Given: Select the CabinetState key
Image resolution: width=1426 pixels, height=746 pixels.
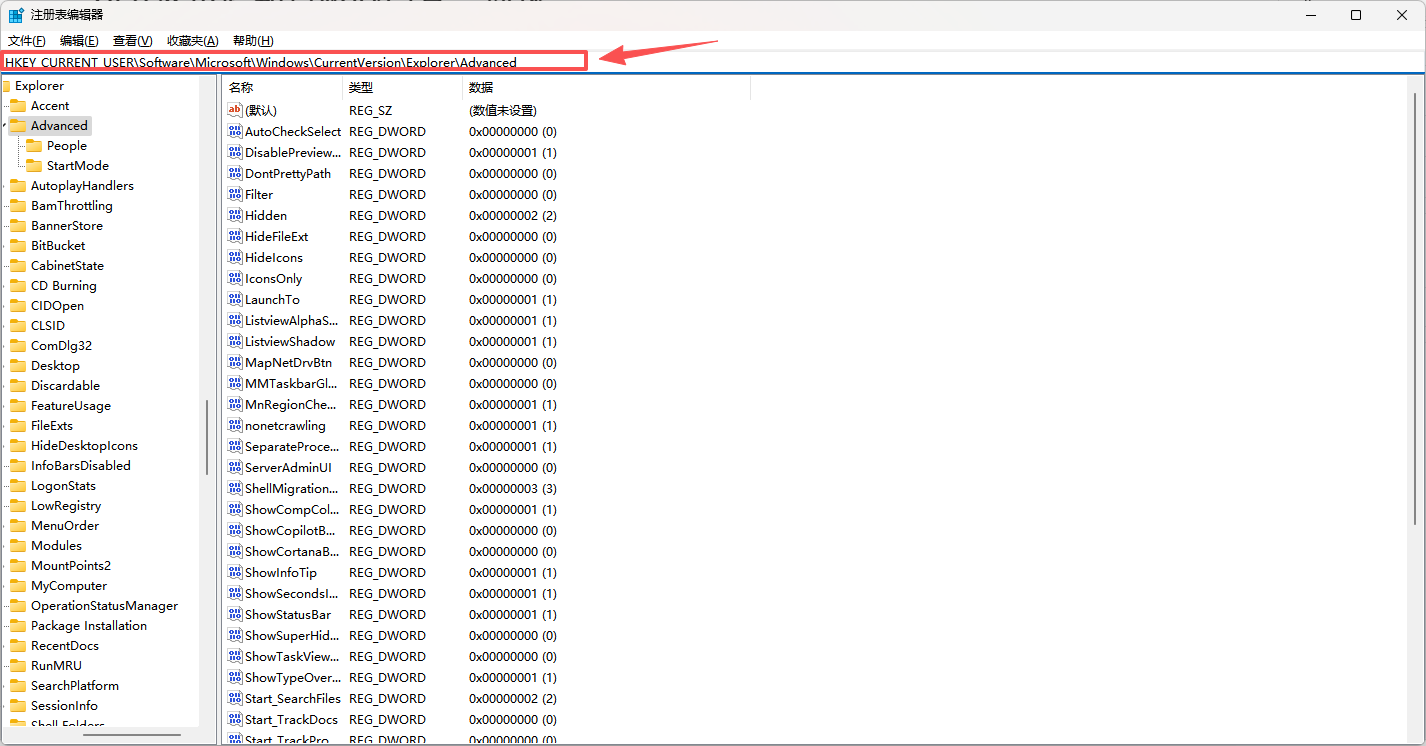Looking at the screenshot, I should pos(67,266).
